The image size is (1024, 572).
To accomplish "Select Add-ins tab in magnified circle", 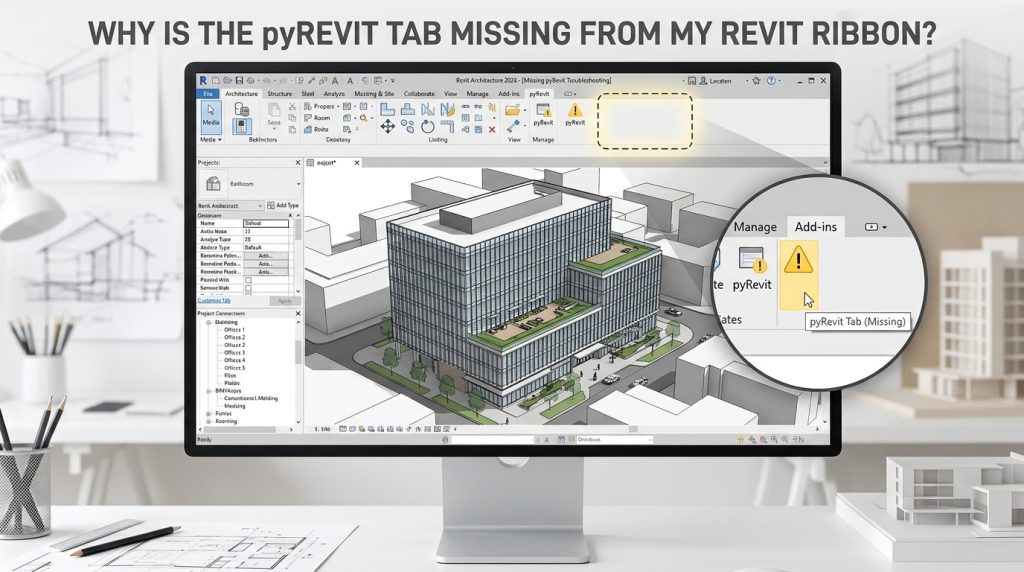I will click(816, 227).
